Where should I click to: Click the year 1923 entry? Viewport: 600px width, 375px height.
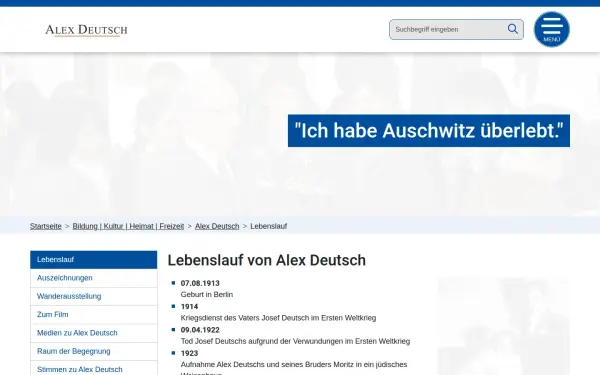(x=189, y=353)
